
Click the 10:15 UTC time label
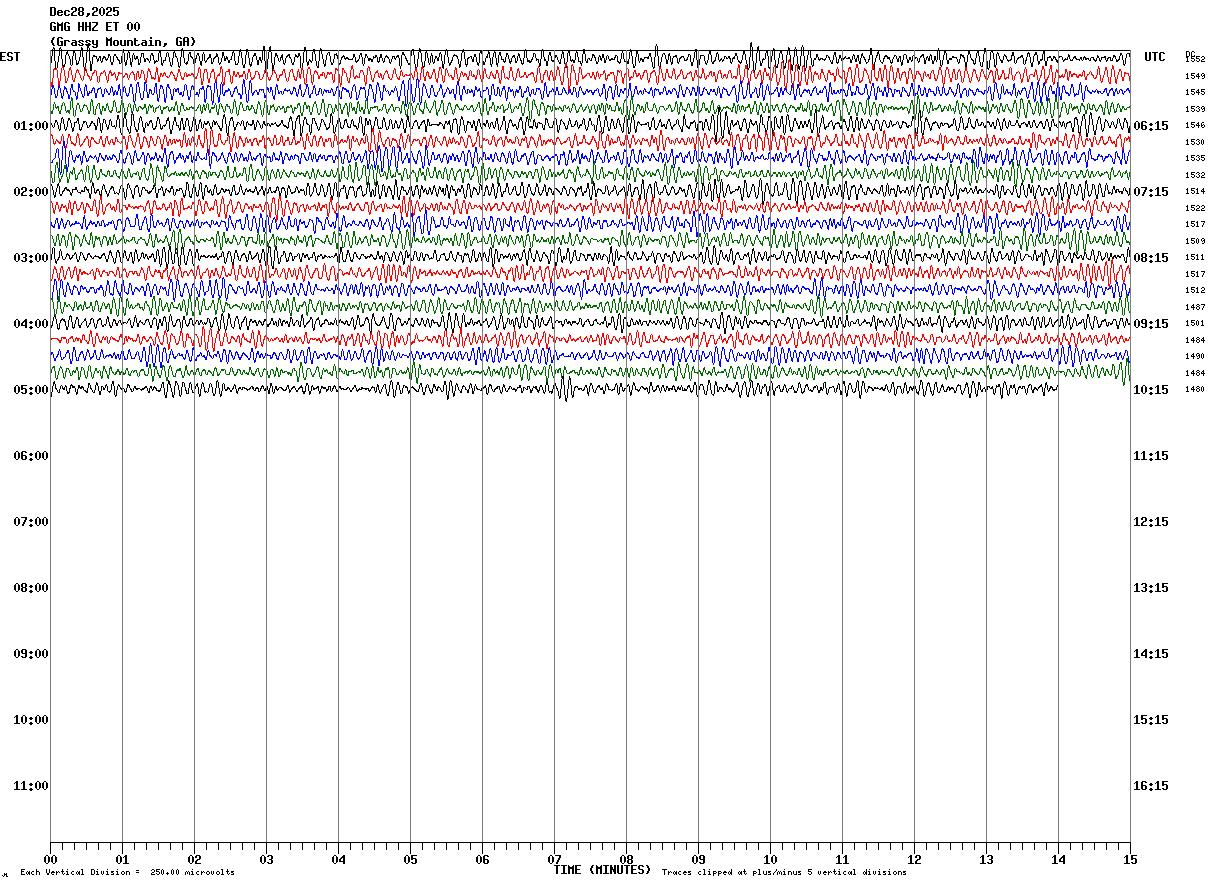(x=1151, y=390)
